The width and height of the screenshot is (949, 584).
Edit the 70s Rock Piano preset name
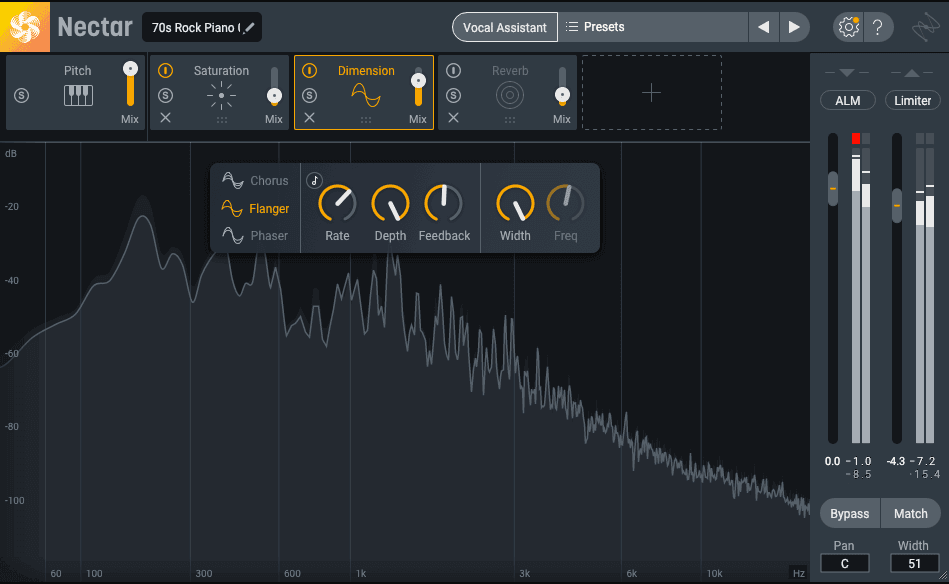click(202, 27)
